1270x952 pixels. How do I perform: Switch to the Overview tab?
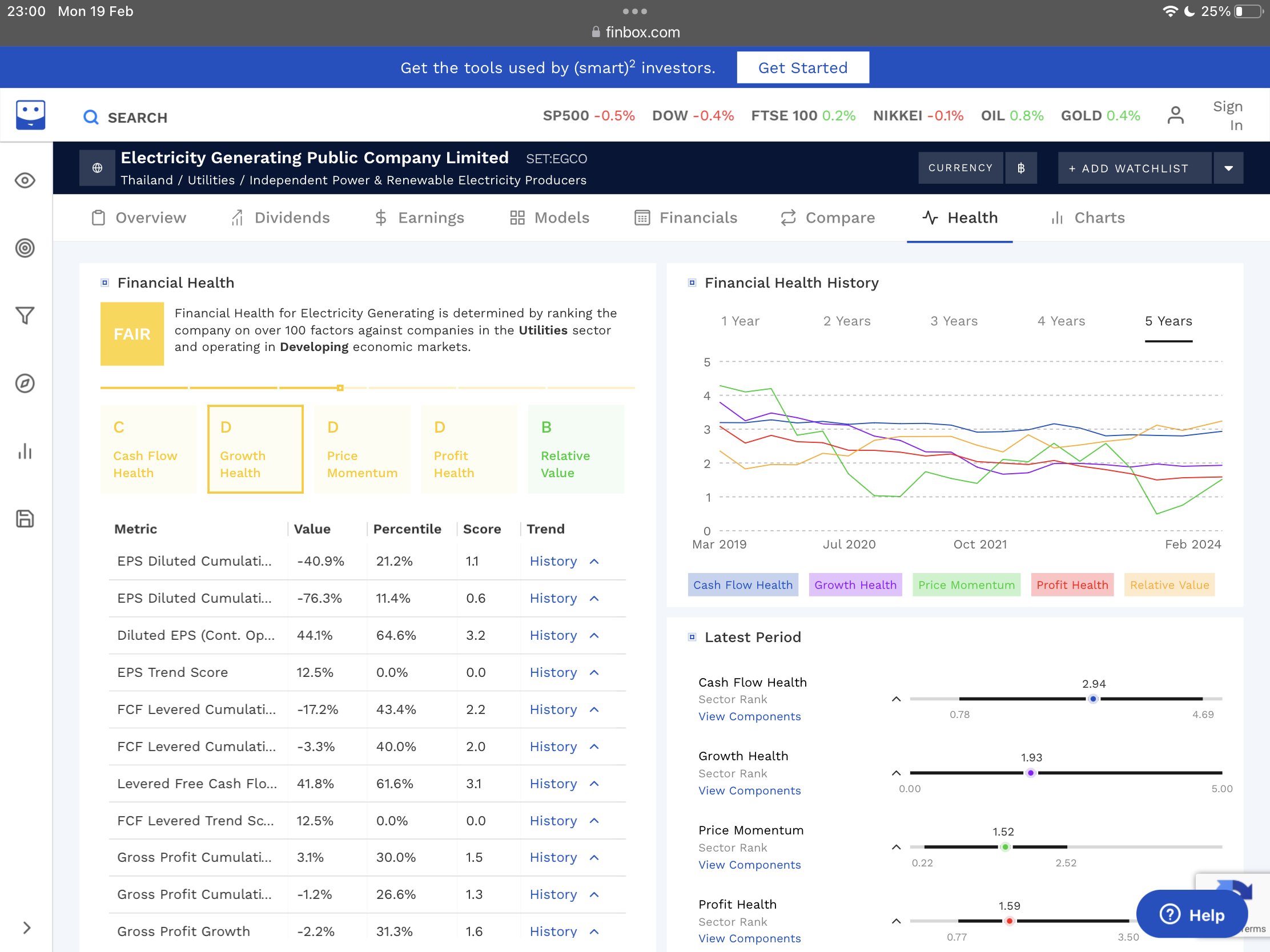point(139,217)
